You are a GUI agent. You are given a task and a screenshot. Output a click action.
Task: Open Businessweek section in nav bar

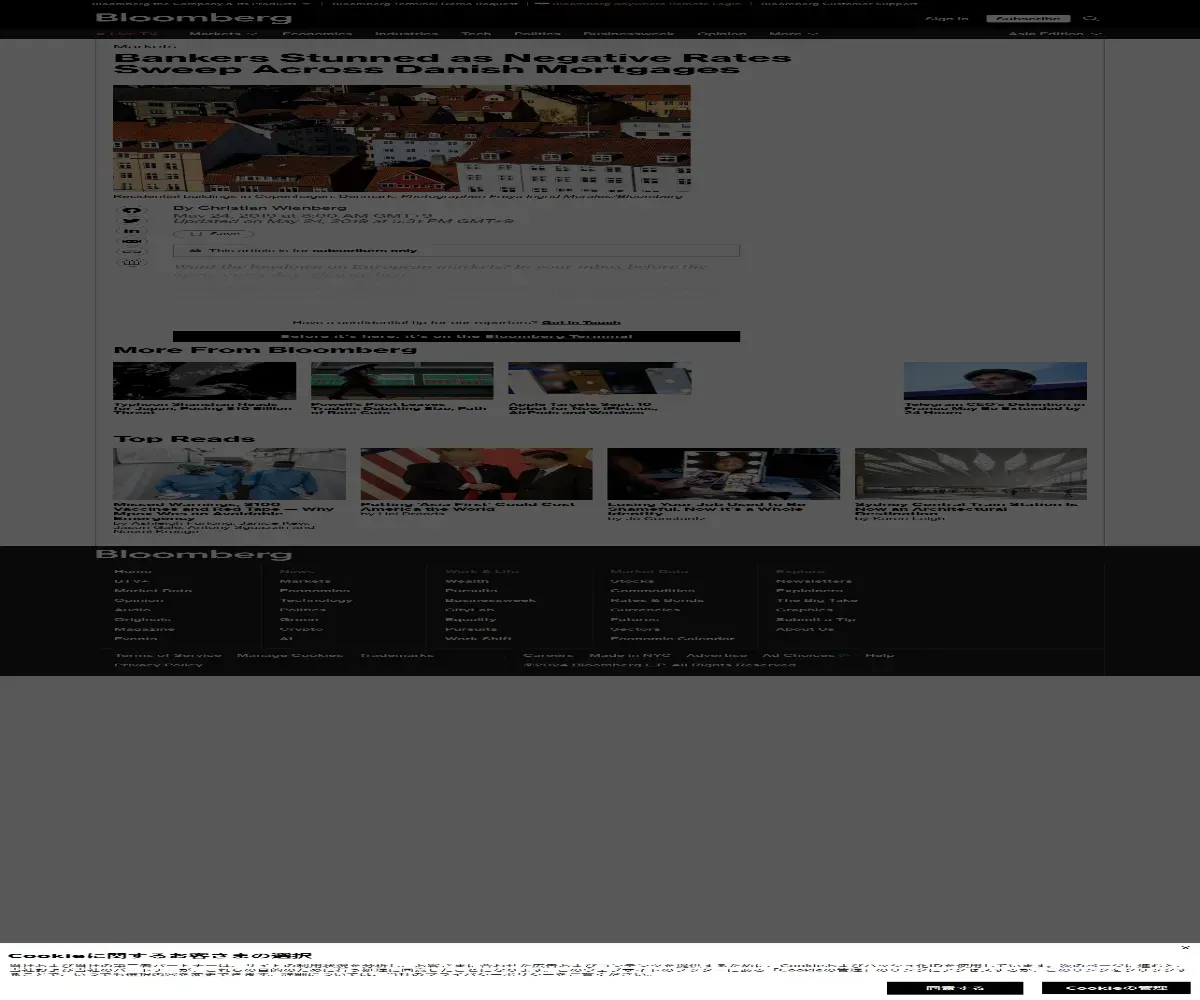click(629, 34)
